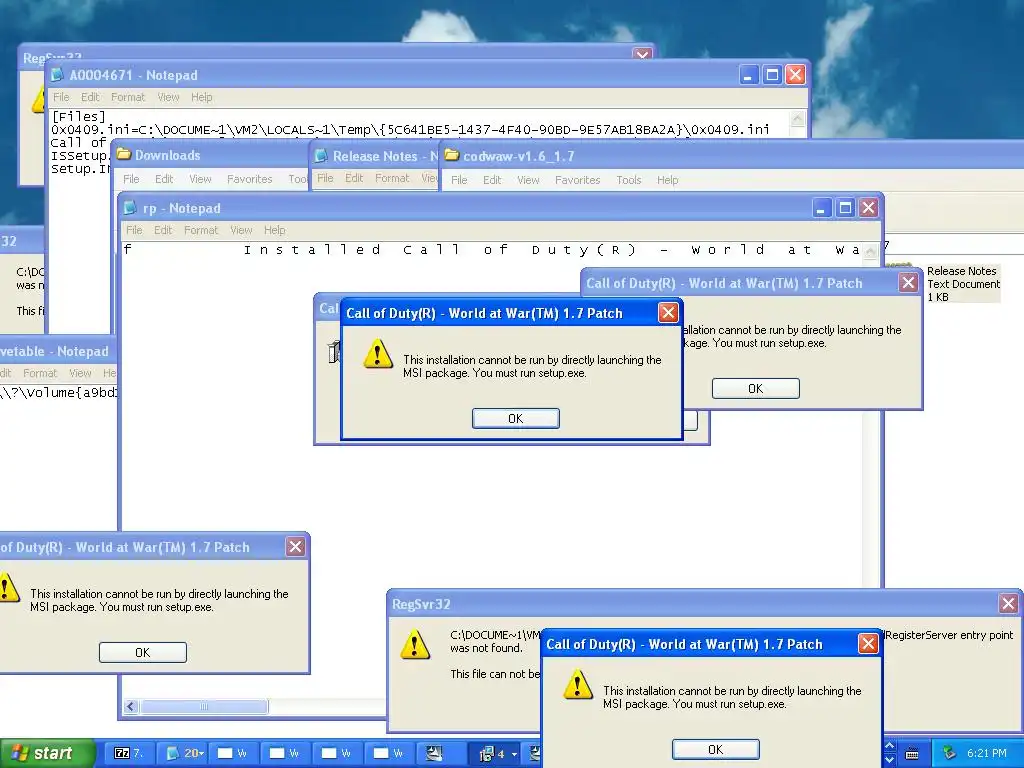Open File menu in codwaw-v1.6_1.7 window
The width and height of the screenshot is (1024, 768).
click(x=459, y=180)
